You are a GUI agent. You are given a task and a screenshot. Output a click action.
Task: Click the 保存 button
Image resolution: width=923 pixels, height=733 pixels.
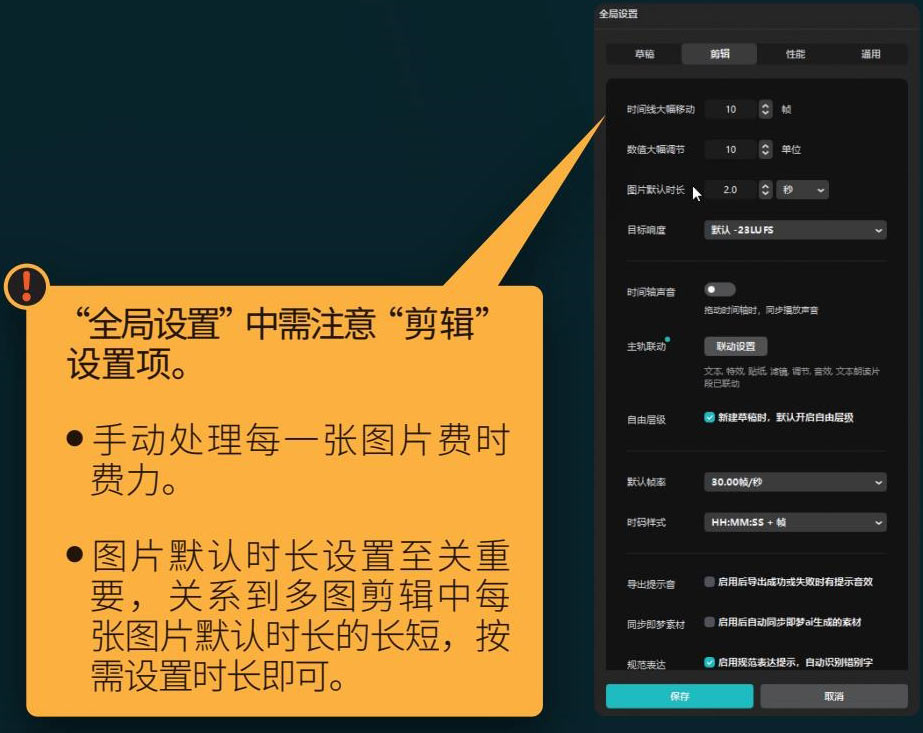coord(679,696)
